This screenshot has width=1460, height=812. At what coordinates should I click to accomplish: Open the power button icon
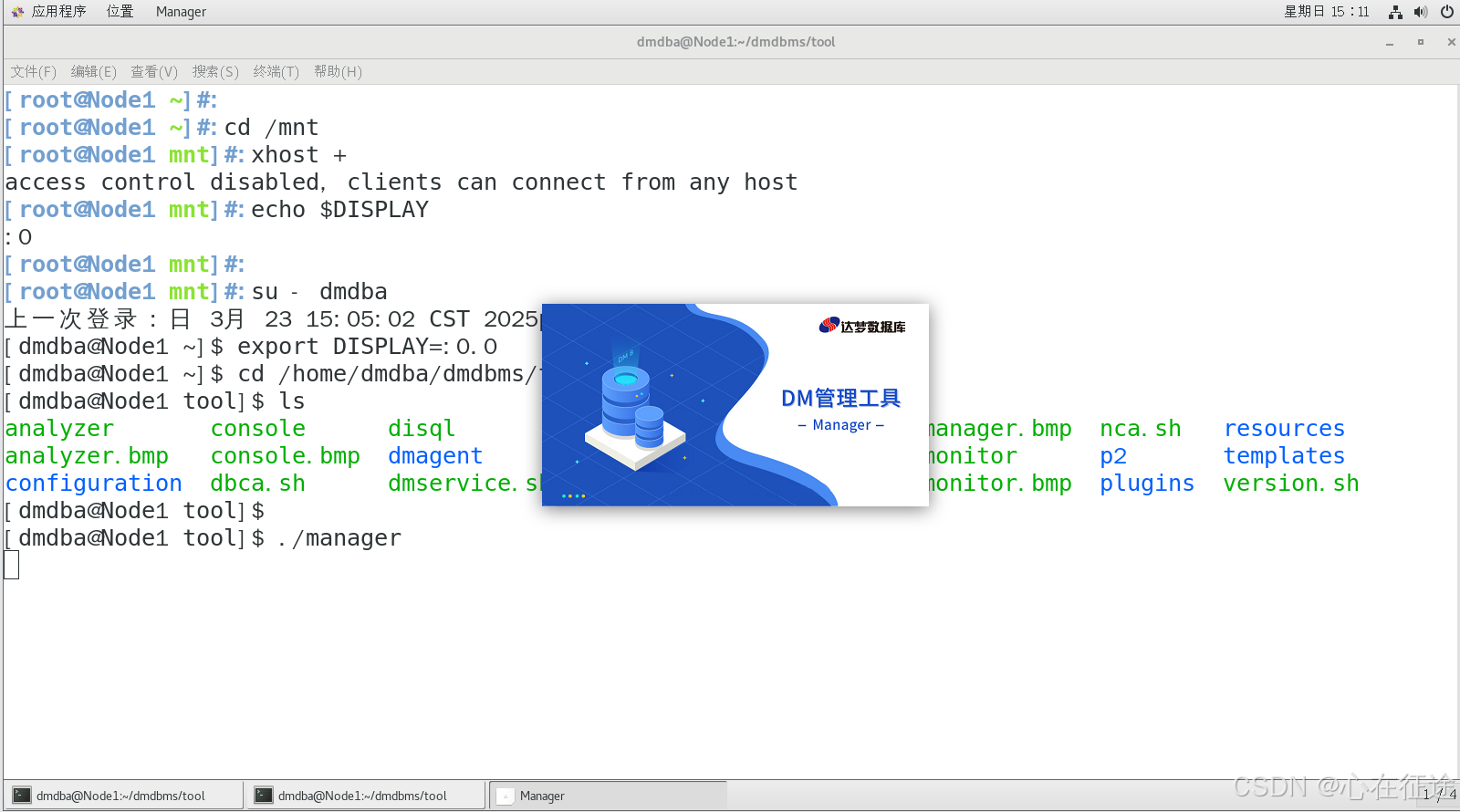(1447, 12)
